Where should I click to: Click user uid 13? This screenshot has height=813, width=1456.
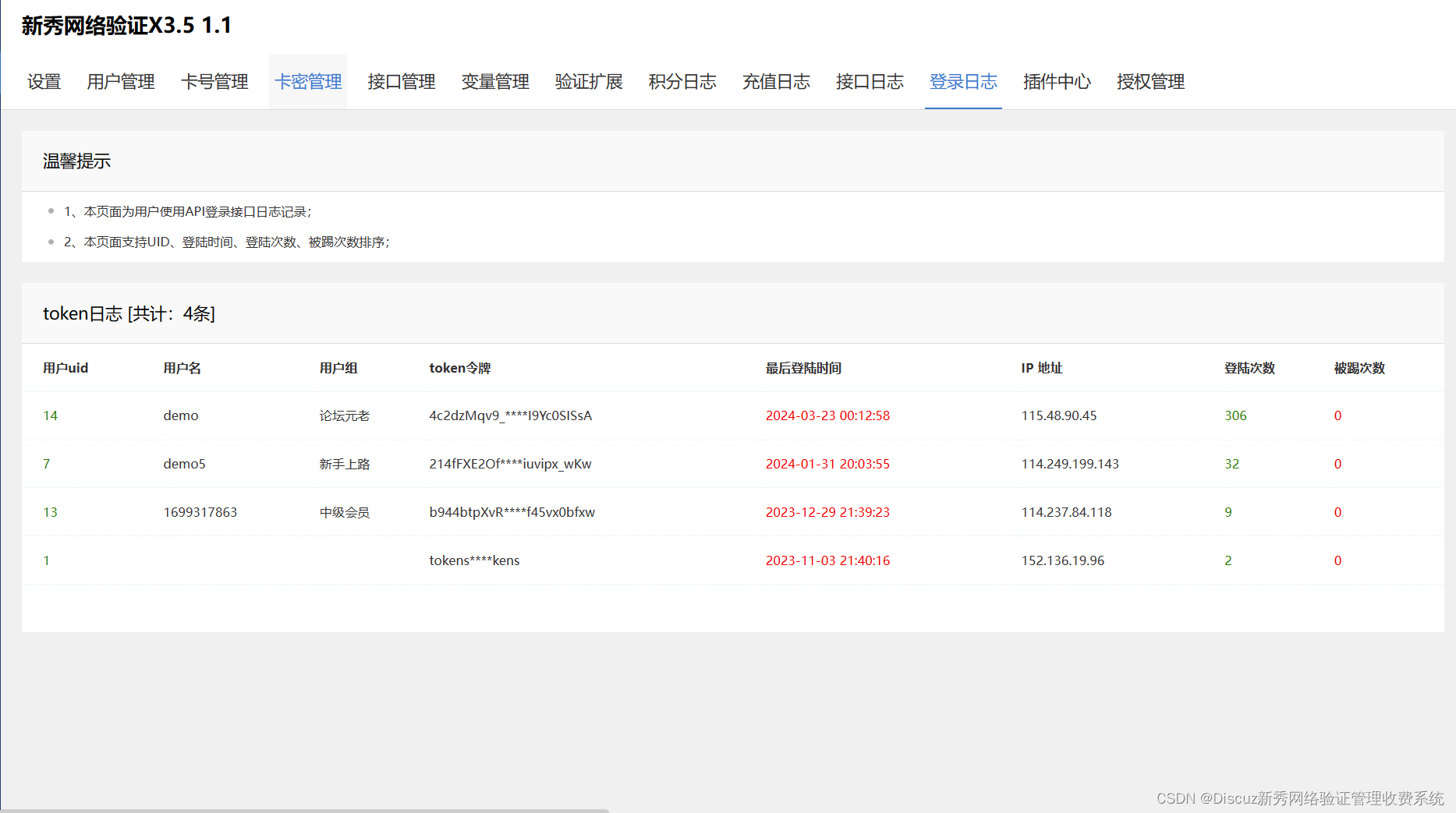click(51, 512)
